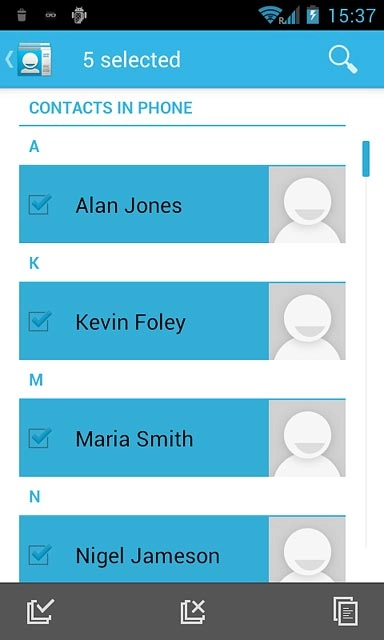This screenshot has width=384, height=640.
Task: Tap the select all icon in bottom bar
Action: click(40, 611)
